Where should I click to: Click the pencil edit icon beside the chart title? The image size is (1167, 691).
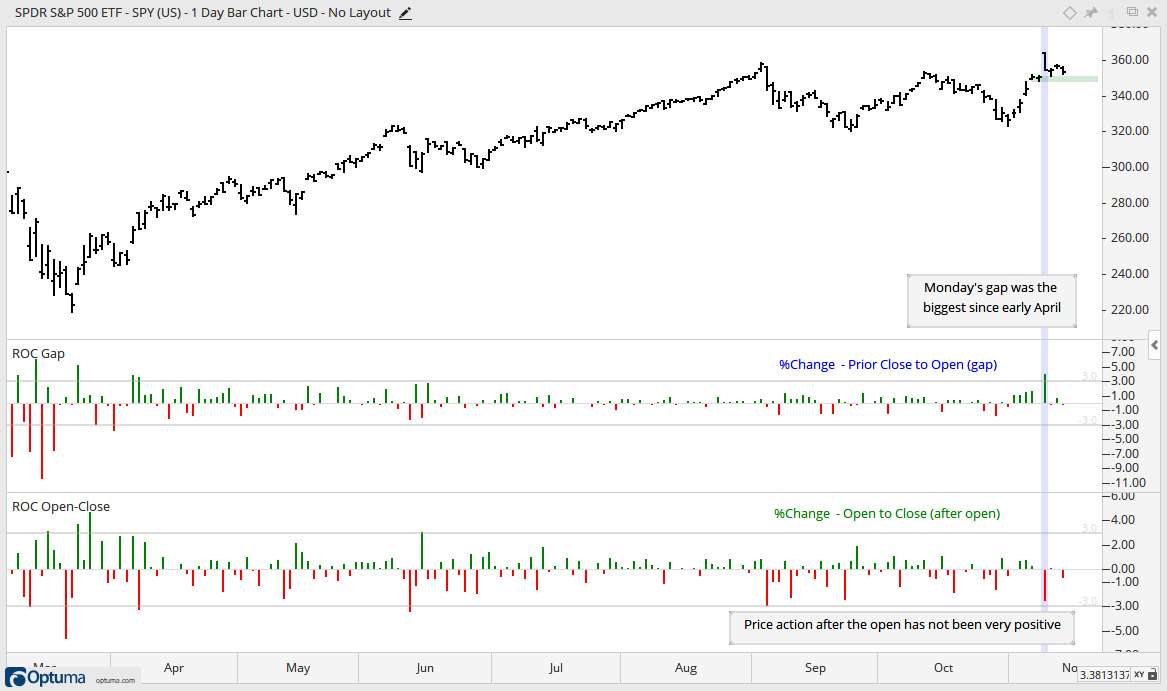click(x=405, y=13)
